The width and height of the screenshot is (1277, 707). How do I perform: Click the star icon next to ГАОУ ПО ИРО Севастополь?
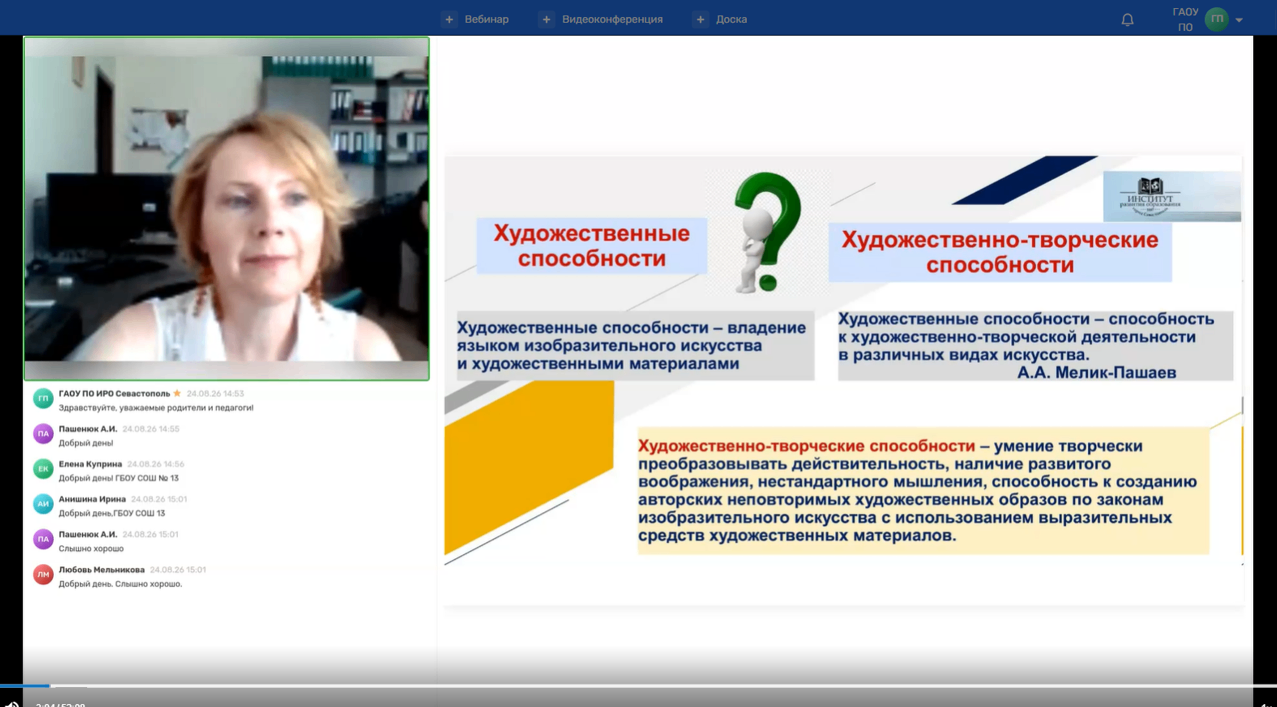177,393
